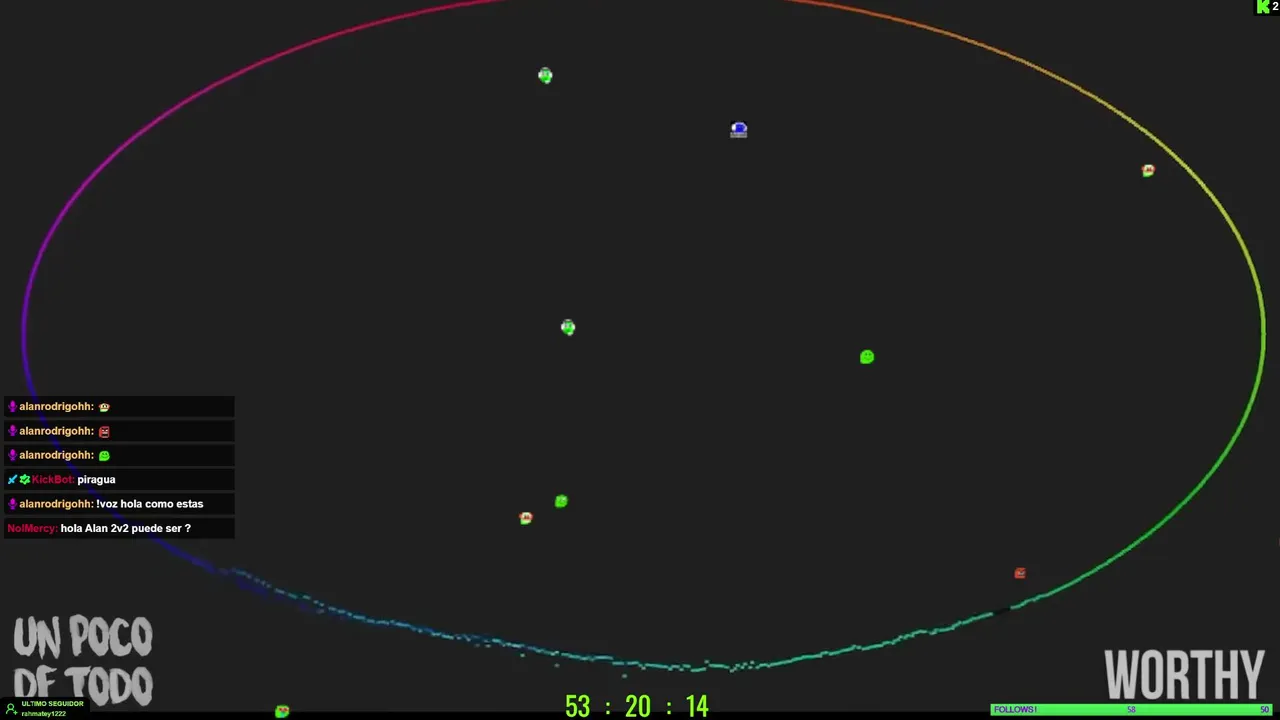Image resolution: width=1280 pixels, height=720 pixels.
Task: Click the '53' hours value on the timer
Action: click(578, 706)
